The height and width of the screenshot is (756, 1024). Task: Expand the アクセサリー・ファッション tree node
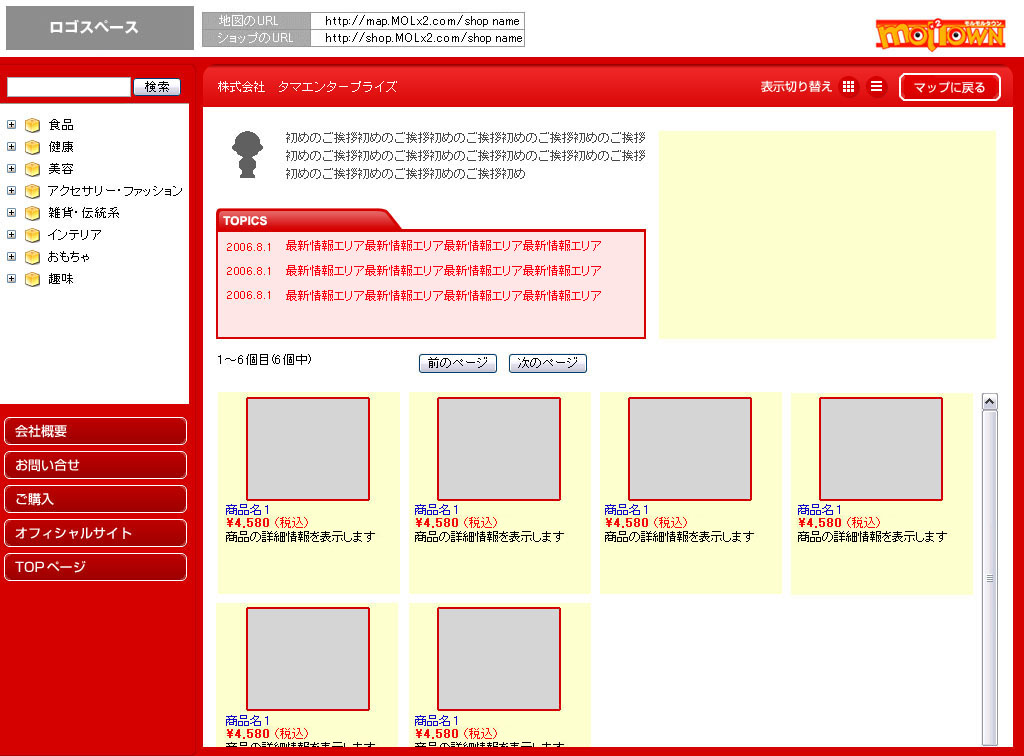pyautogui.click(x=11, y=191)
